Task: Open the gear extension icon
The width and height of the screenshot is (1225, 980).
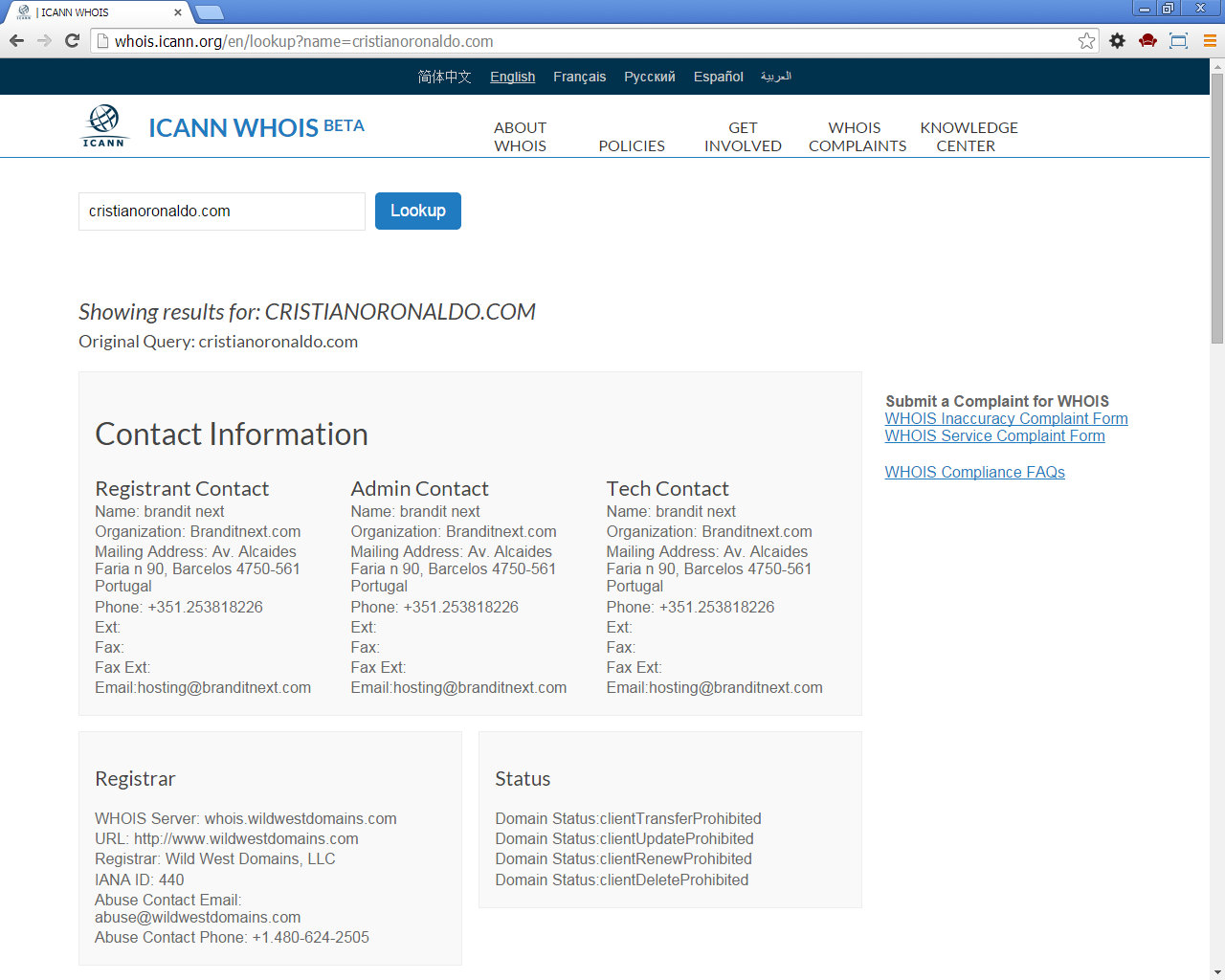Action: coord(1117,40)
